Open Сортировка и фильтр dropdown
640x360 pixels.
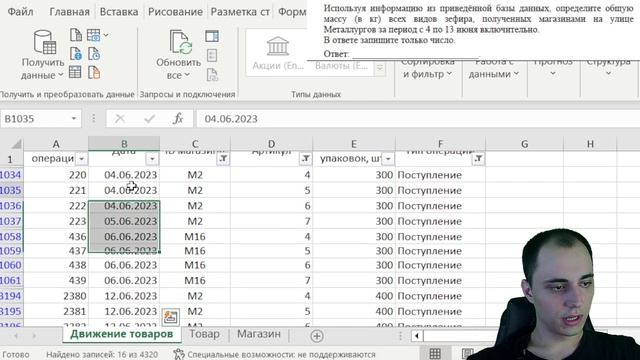click(427, 69)
